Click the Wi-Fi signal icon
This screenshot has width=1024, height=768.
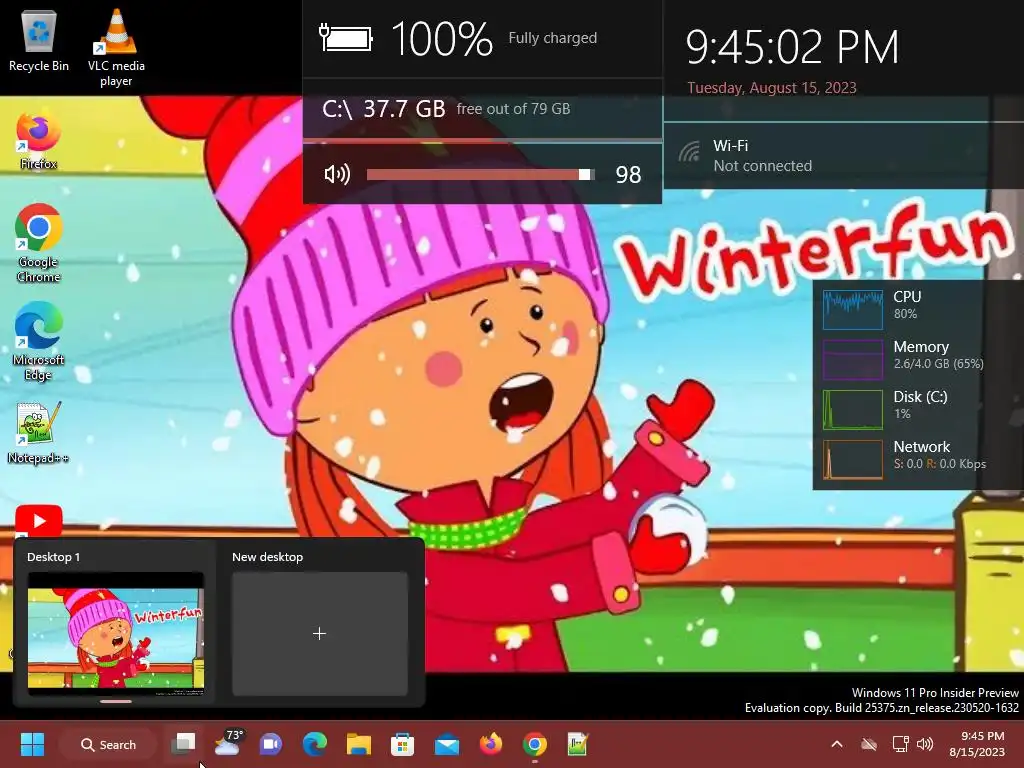click(689, 153)
